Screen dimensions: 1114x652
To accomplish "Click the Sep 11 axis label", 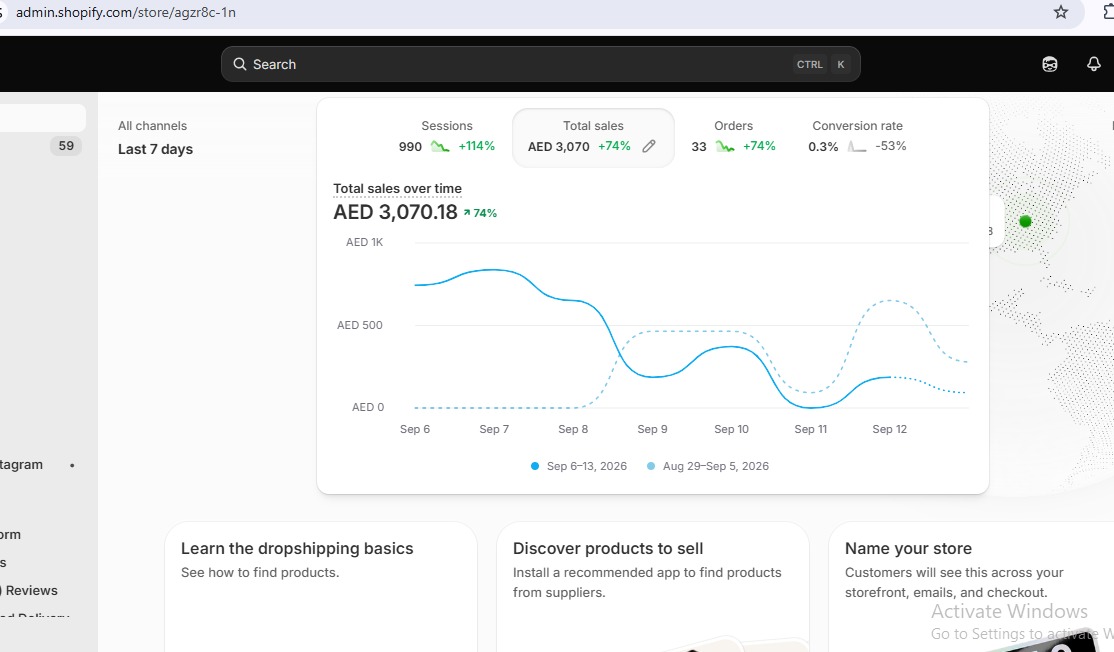I will click(811, 429).
